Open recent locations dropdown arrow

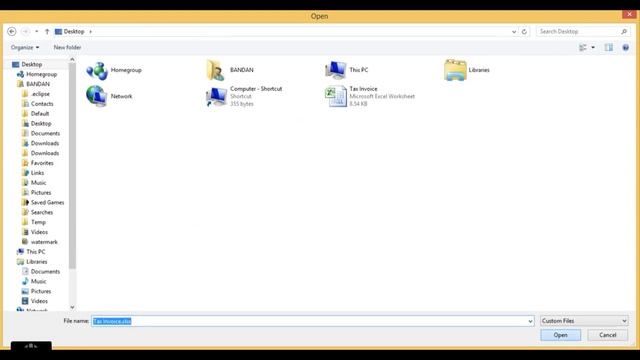point(36,31)
